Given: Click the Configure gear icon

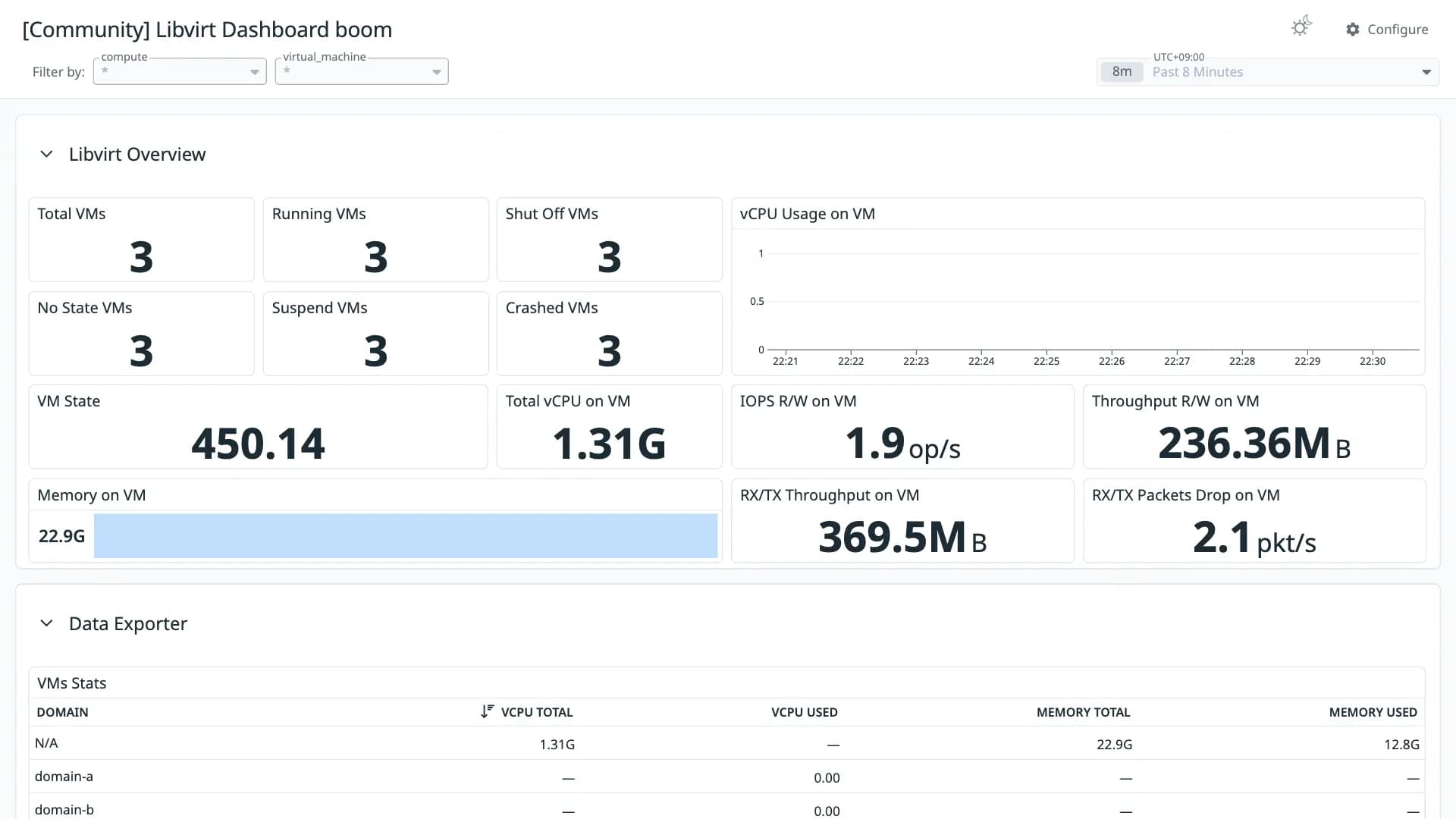Looking at the screenshot, I should click(x=1353, y=29).
